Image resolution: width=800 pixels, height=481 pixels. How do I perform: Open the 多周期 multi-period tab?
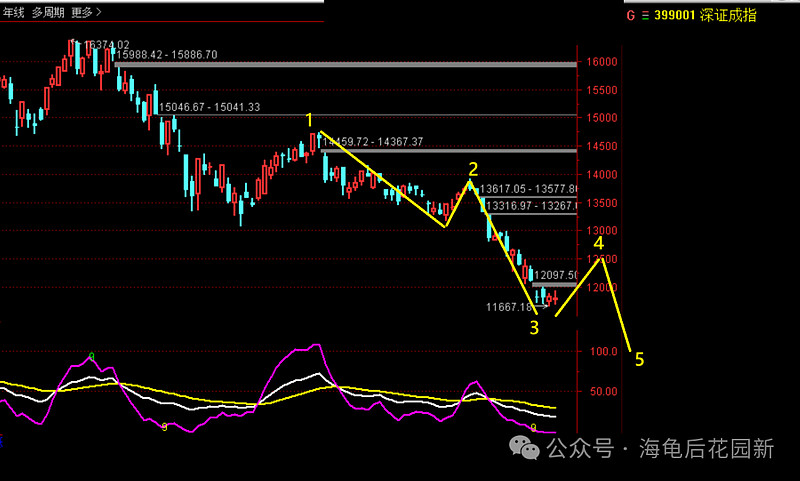tap(48, 13)
